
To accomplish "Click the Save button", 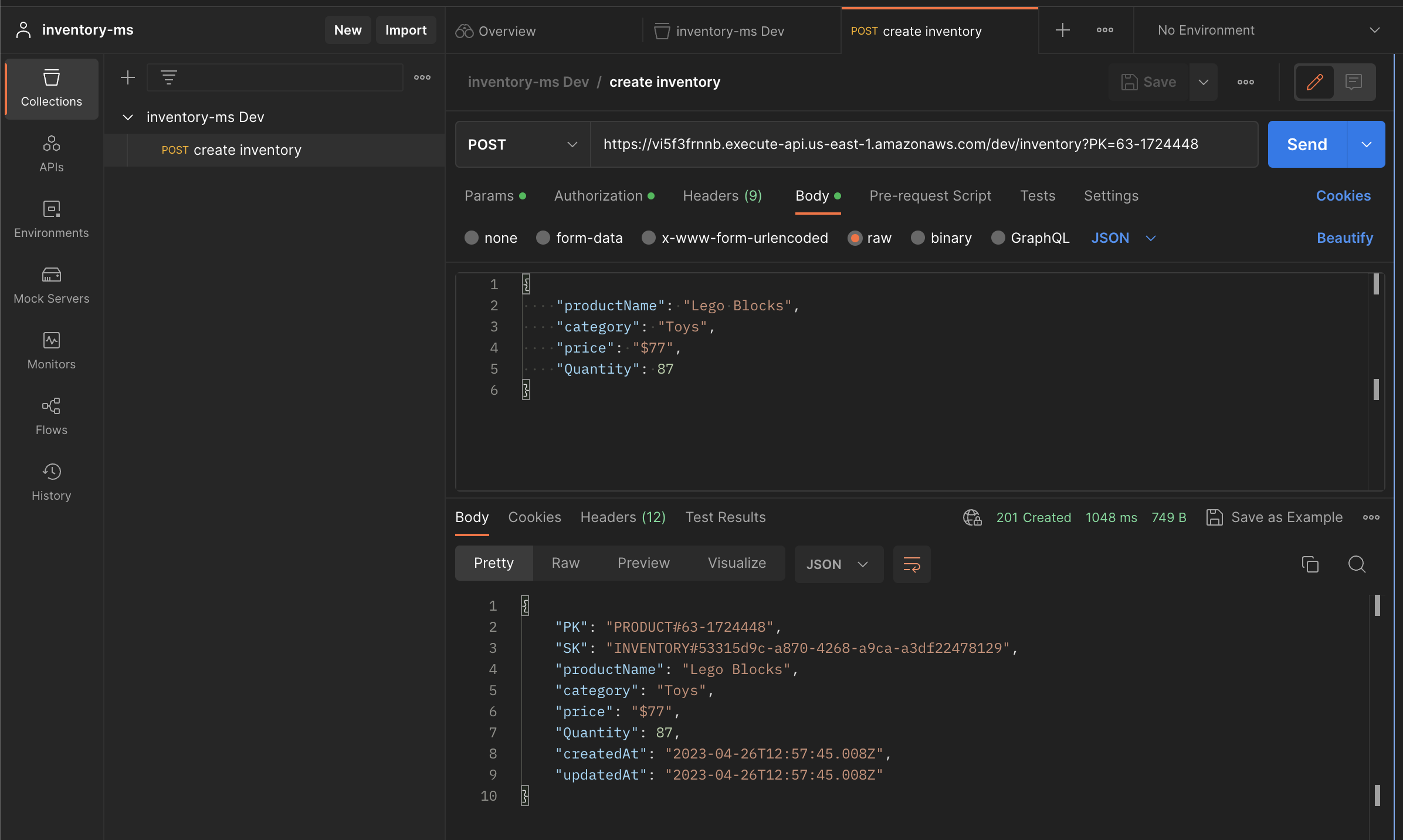I will pyautogui.click(x=1149, y=82).
